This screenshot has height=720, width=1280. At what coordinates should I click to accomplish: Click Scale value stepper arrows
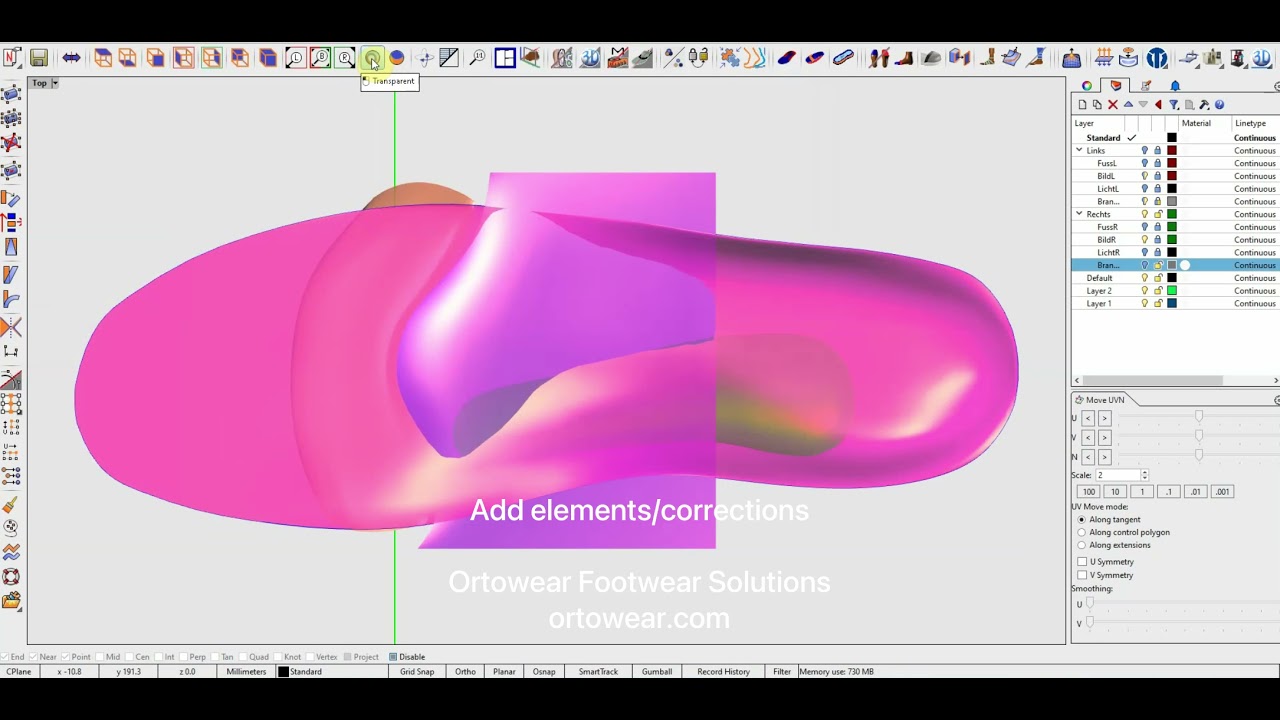tap(1144, 475)
